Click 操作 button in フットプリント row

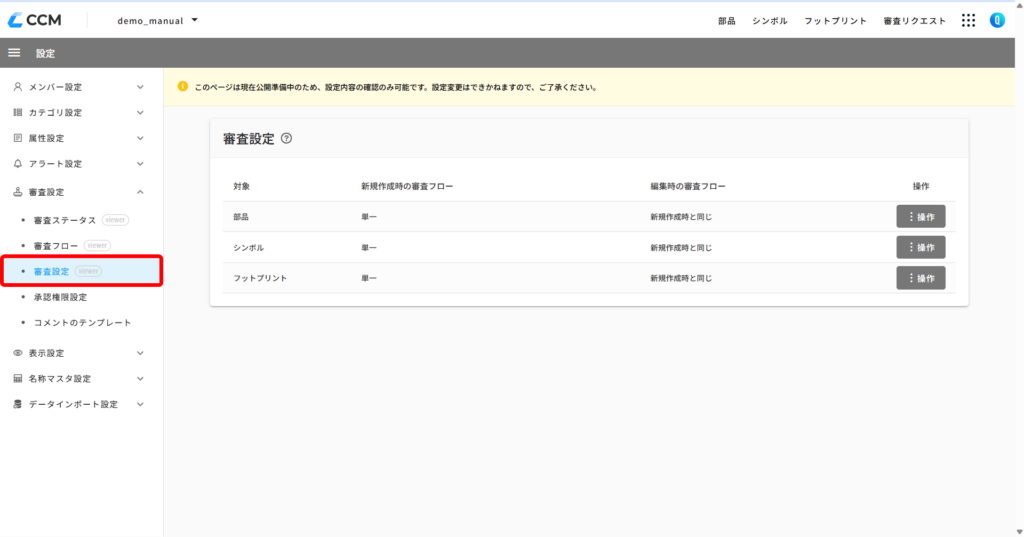(921, 278)
